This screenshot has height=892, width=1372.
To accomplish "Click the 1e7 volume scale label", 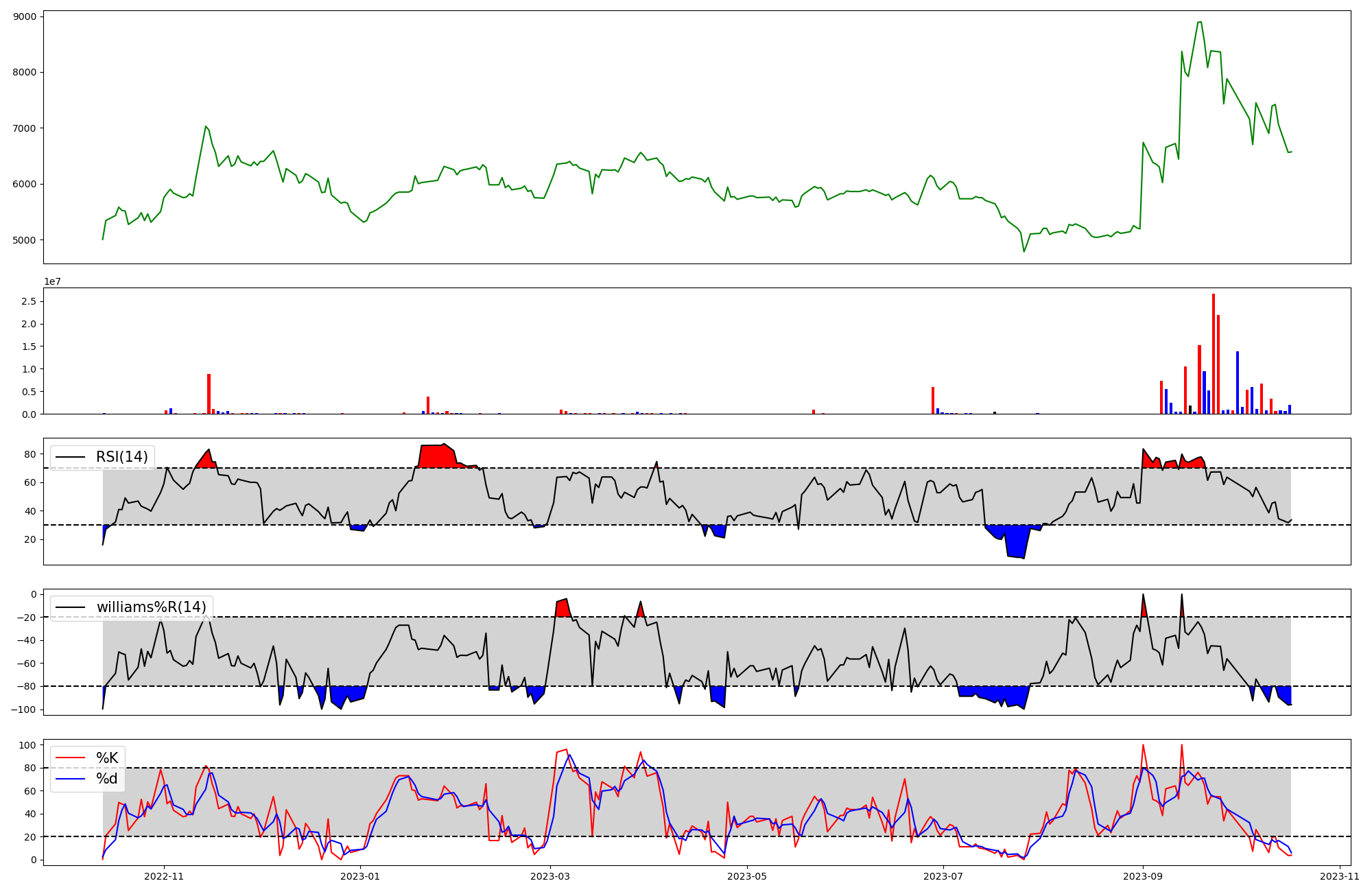I will (53, 282).
